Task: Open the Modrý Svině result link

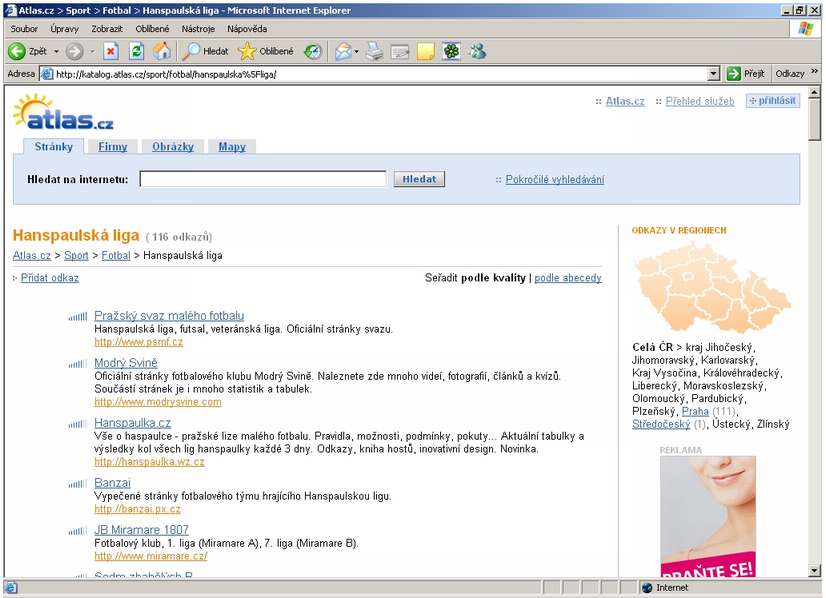Action: 126,362
